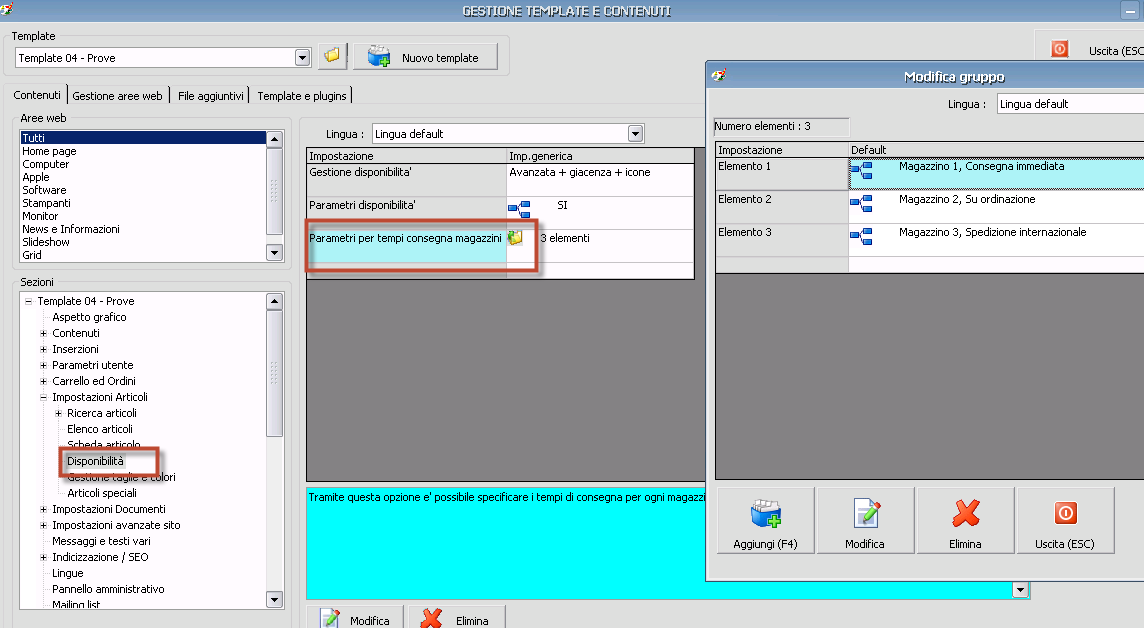Image resolution: width=1144 pixels, height=628 pixels.
Task: Select Disponibilità tree item
Action: click(x=96, y=461)
